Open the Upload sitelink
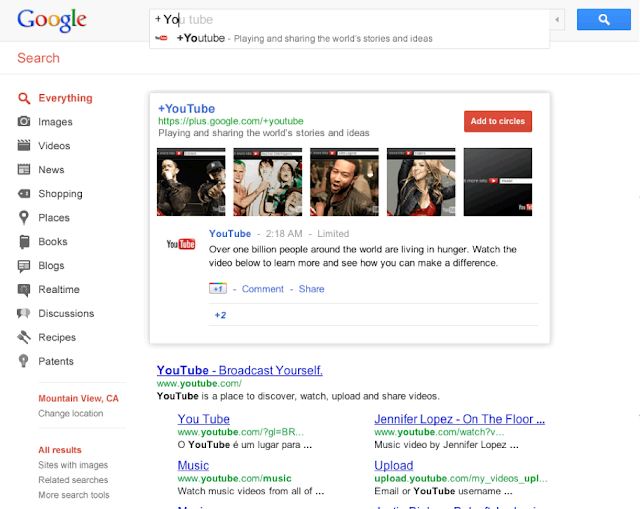 click(x=394, y=466)
